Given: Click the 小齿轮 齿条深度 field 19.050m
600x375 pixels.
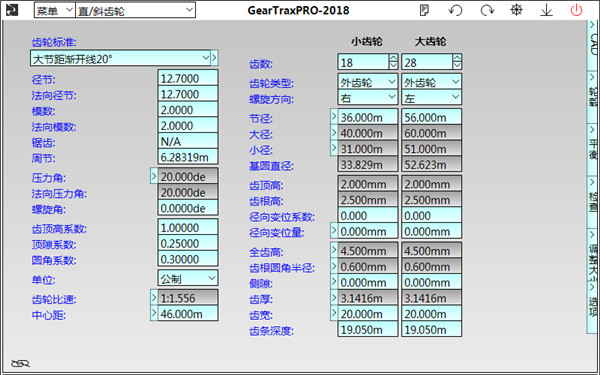Looking at the screenshot, I should [367, 329].
